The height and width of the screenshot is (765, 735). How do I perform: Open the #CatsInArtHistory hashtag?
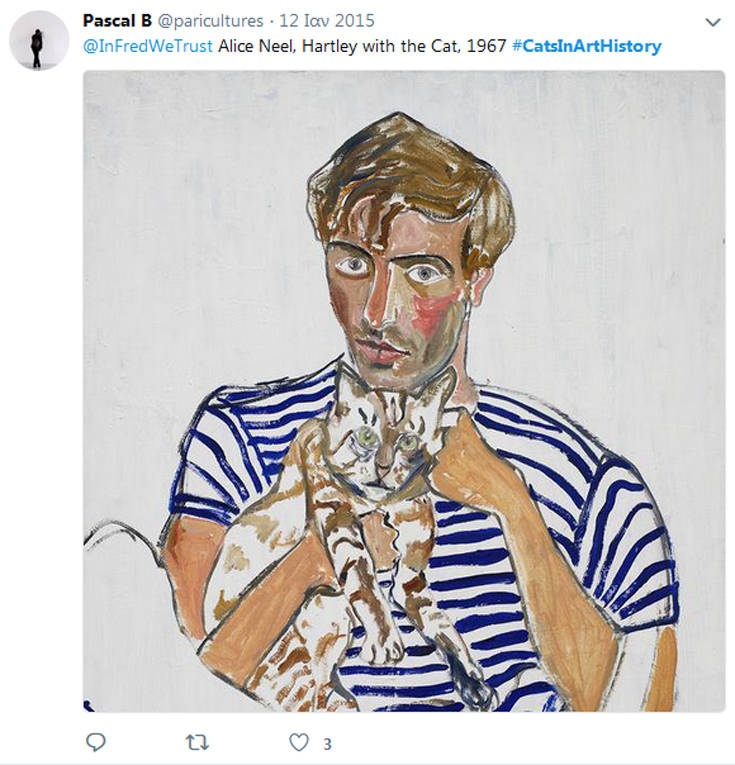point(586,46)
